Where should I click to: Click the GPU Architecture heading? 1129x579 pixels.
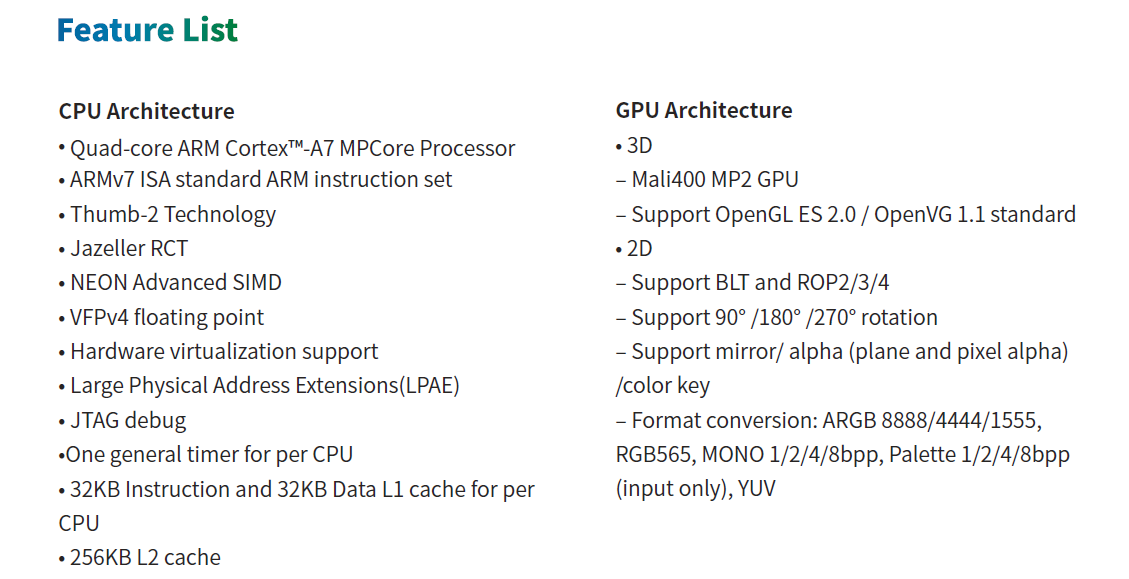click(704, 110)
